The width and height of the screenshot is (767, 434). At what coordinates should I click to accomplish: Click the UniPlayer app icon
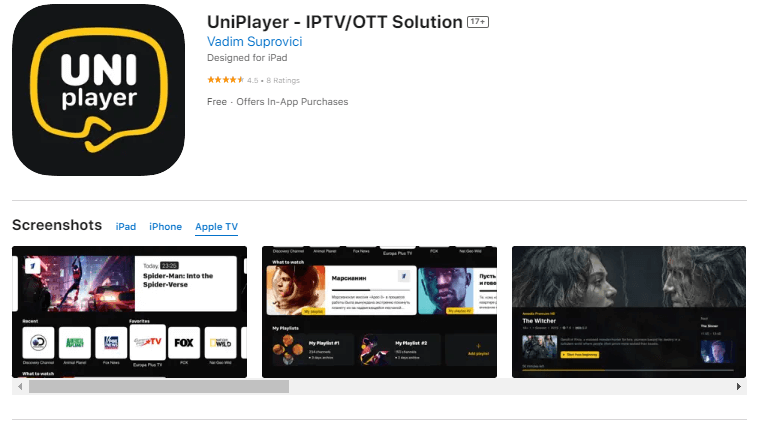pos(98,90)
